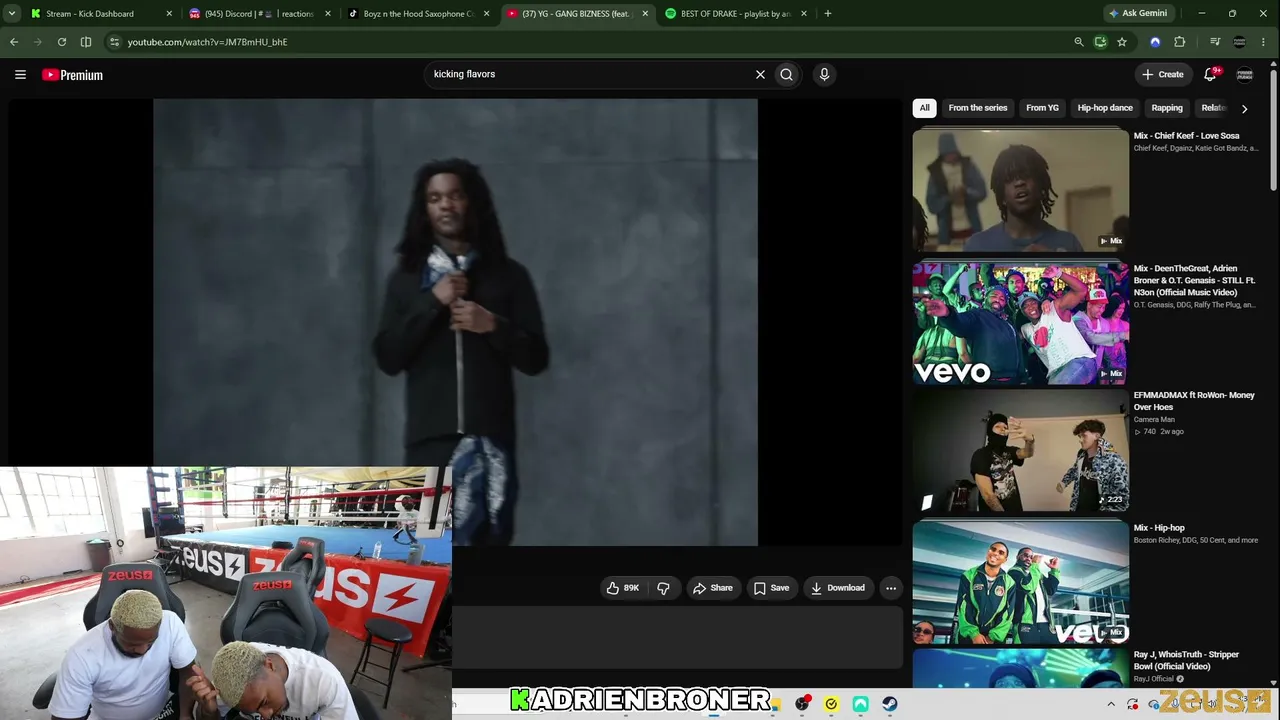The image size is (1280, 720).
Task: Click the Mix - Hip-hop title
Action: tap(1159, 528)
